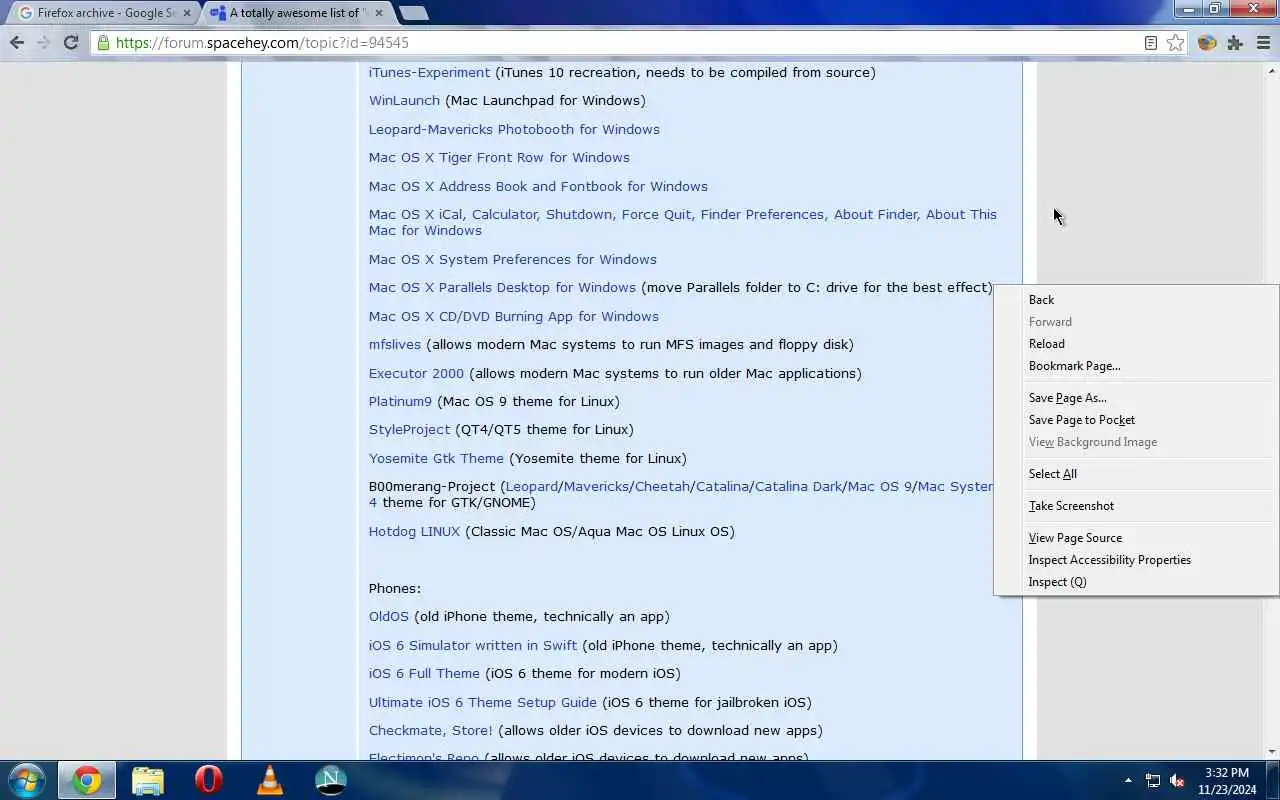
Task: Open the iTunes-Experiment link
Action: [429, 72]
